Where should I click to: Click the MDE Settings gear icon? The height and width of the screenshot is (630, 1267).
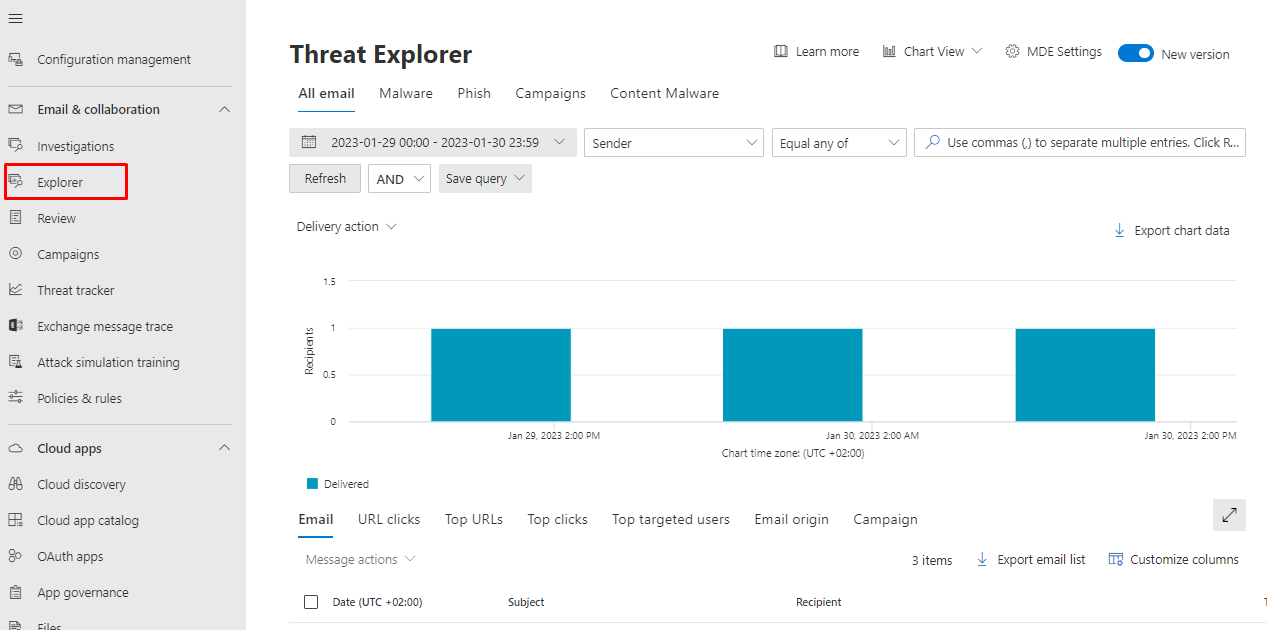1012,52
